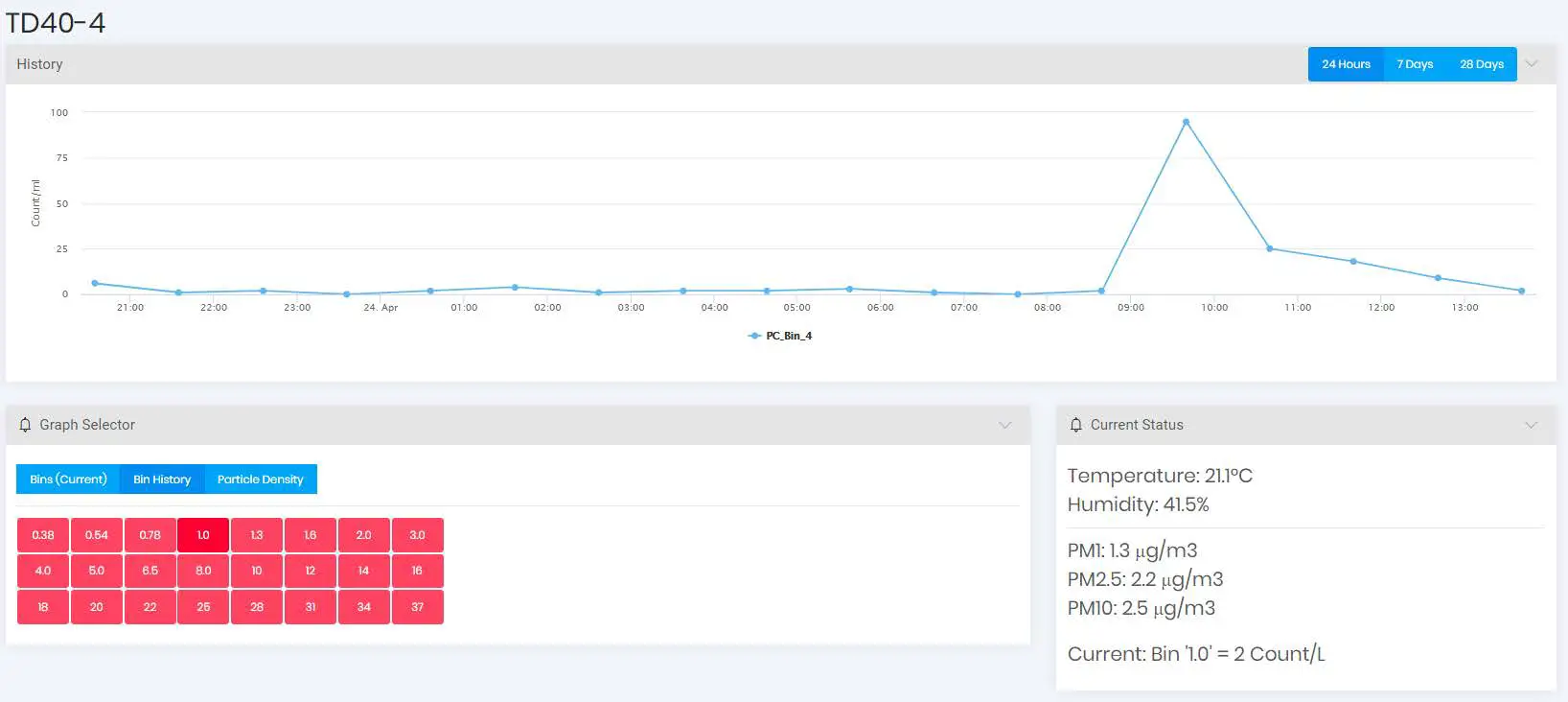Collapse the Graph Selector panel
The width and height of the screenshot is (1568, 702).
point(1005,425)
